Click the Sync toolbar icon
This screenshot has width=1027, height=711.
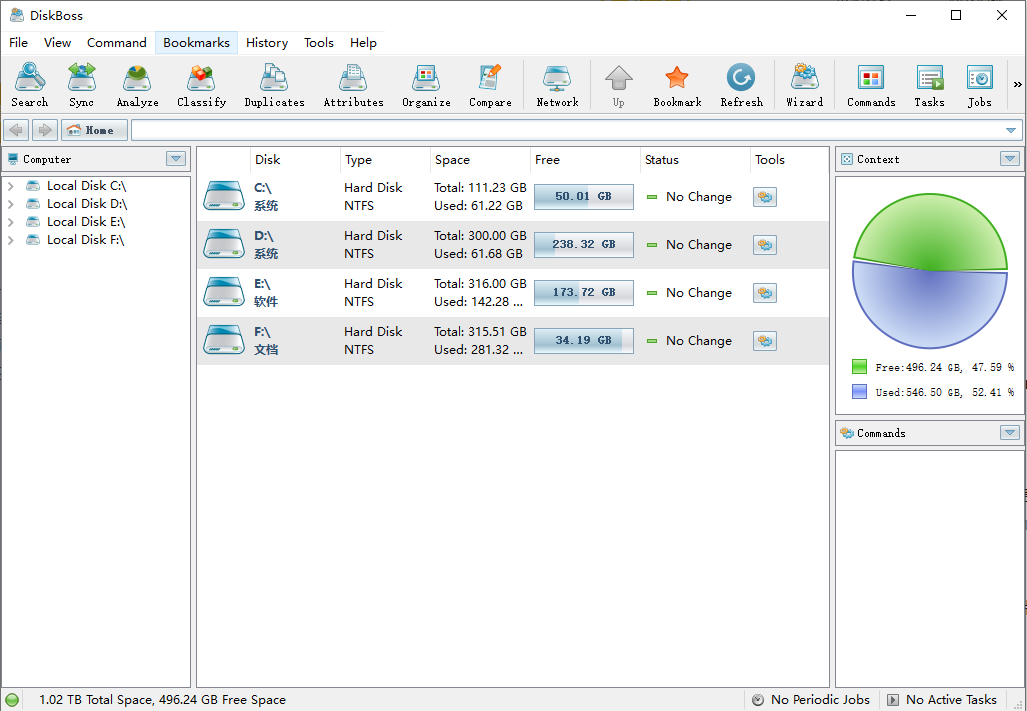81,85
